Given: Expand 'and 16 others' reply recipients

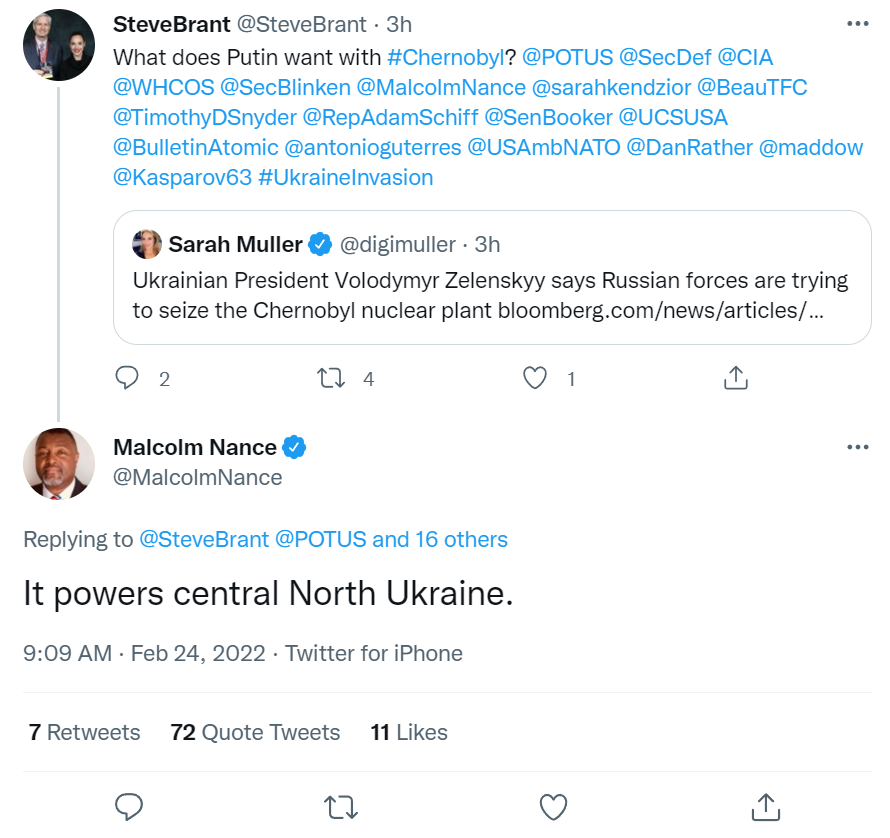Looking at the screenshot, I should point(440,539).
